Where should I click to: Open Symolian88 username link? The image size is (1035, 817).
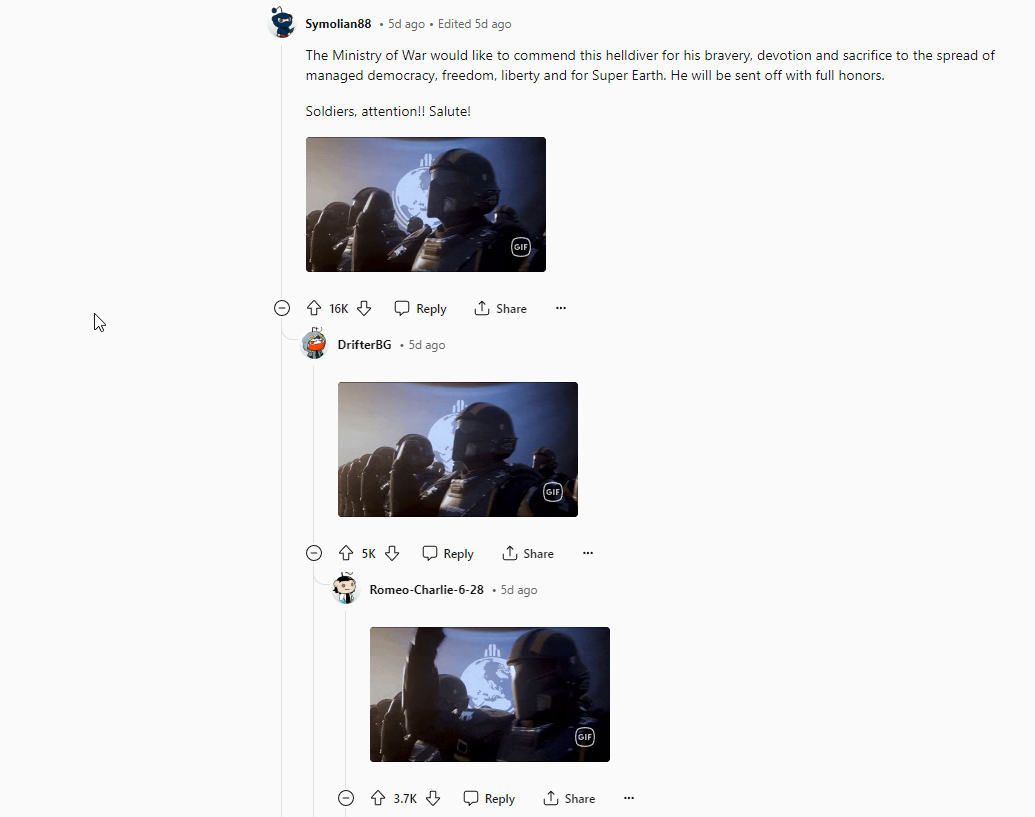[x=338, y=24]
